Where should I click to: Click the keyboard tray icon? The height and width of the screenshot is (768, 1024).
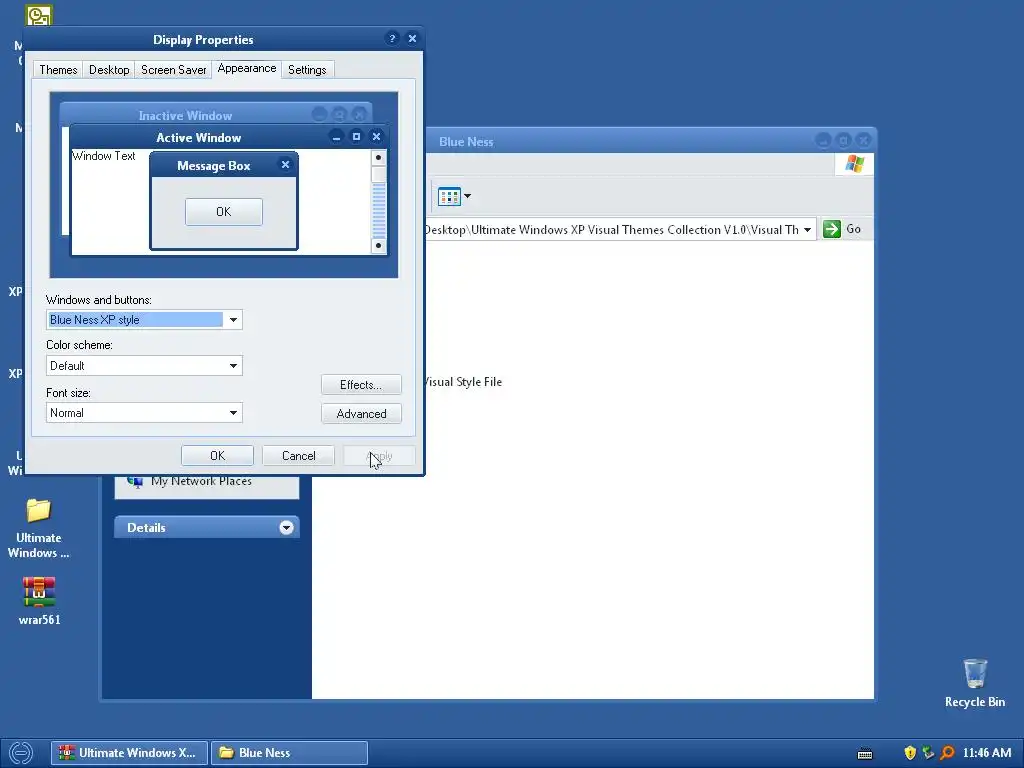(x=865, y=754)
